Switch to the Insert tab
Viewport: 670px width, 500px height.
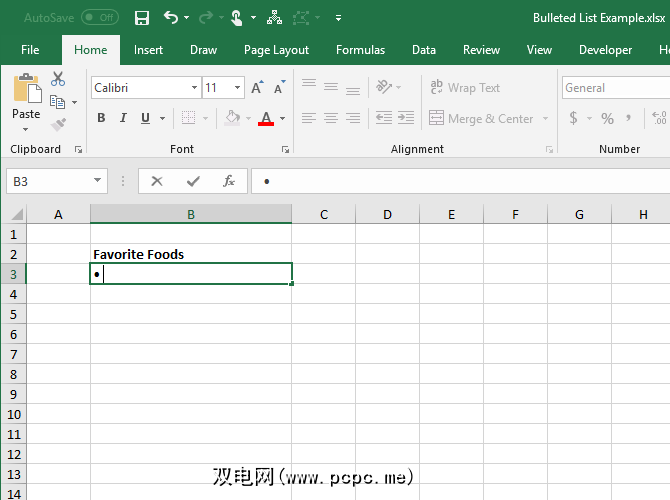click(x=148, y=50)
